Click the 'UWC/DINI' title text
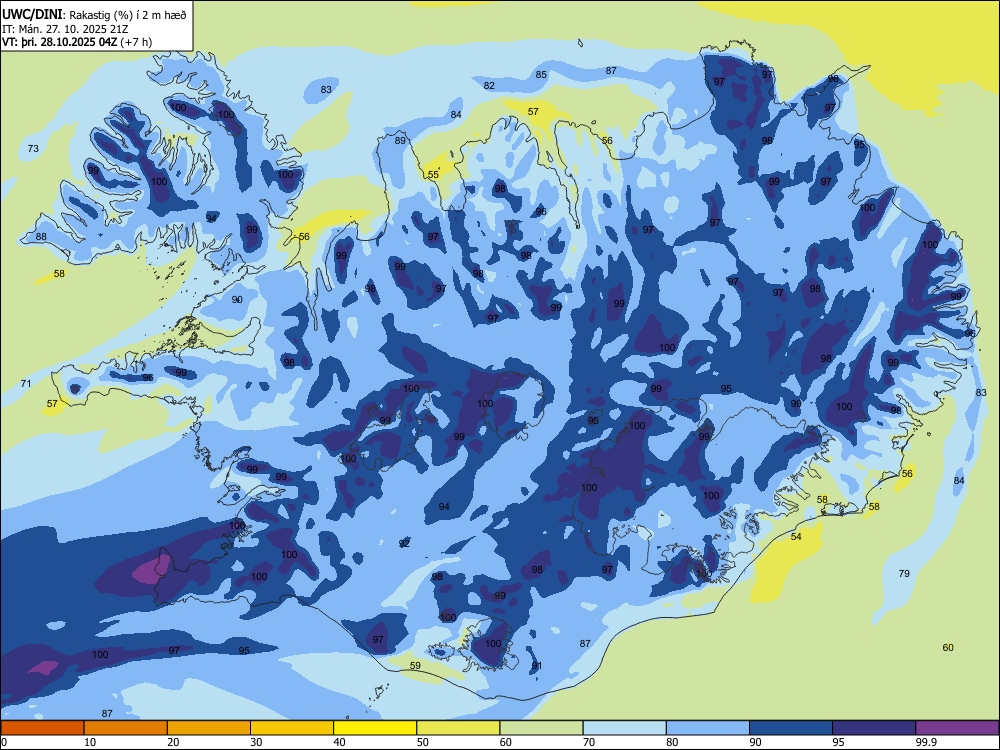 [x=33, y=14]
